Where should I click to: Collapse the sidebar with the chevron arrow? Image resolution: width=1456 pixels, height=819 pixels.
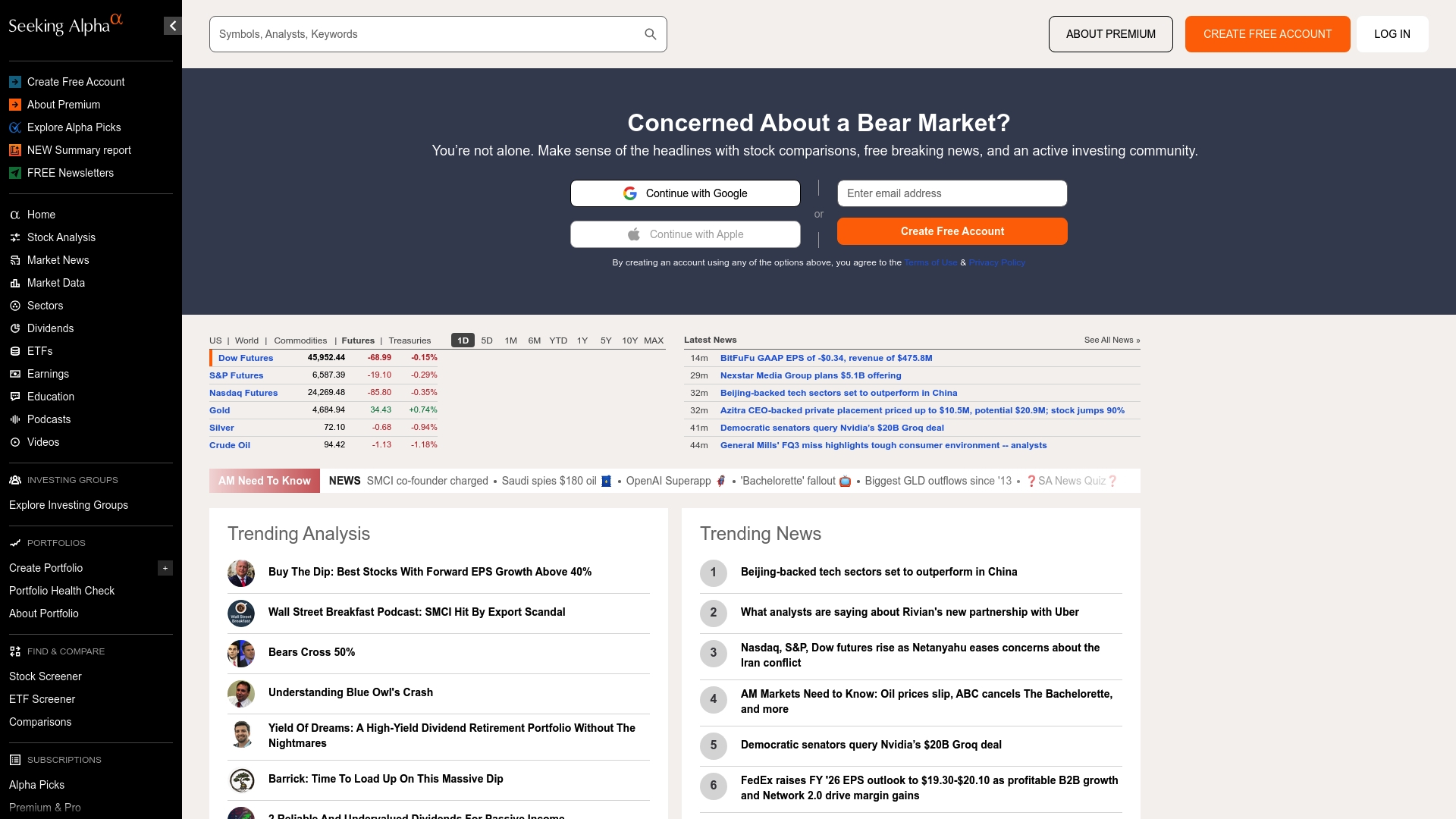pos(173,26)
